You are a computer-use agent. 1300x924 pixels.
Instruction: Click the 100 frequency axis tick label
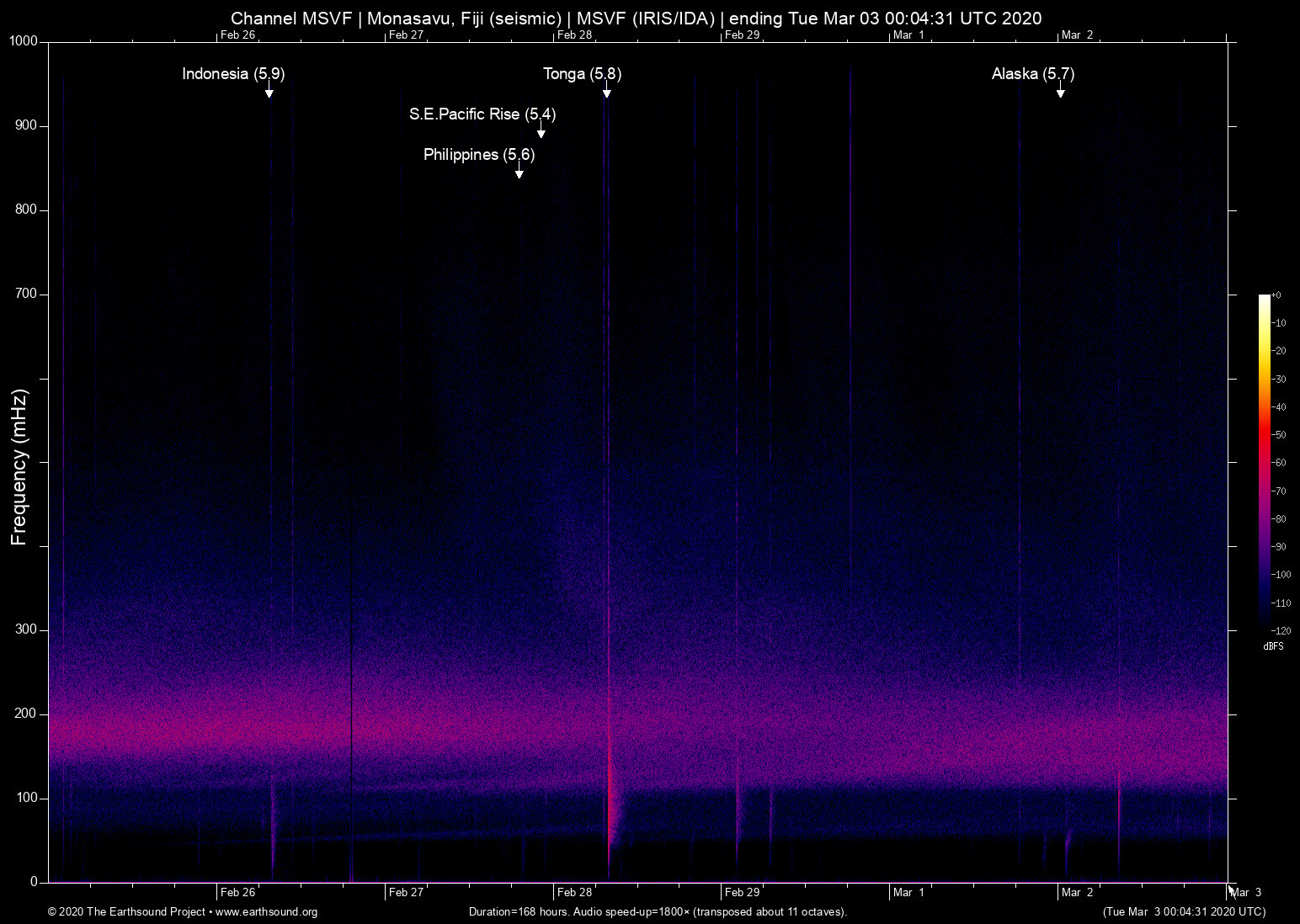tap(27, 798)
